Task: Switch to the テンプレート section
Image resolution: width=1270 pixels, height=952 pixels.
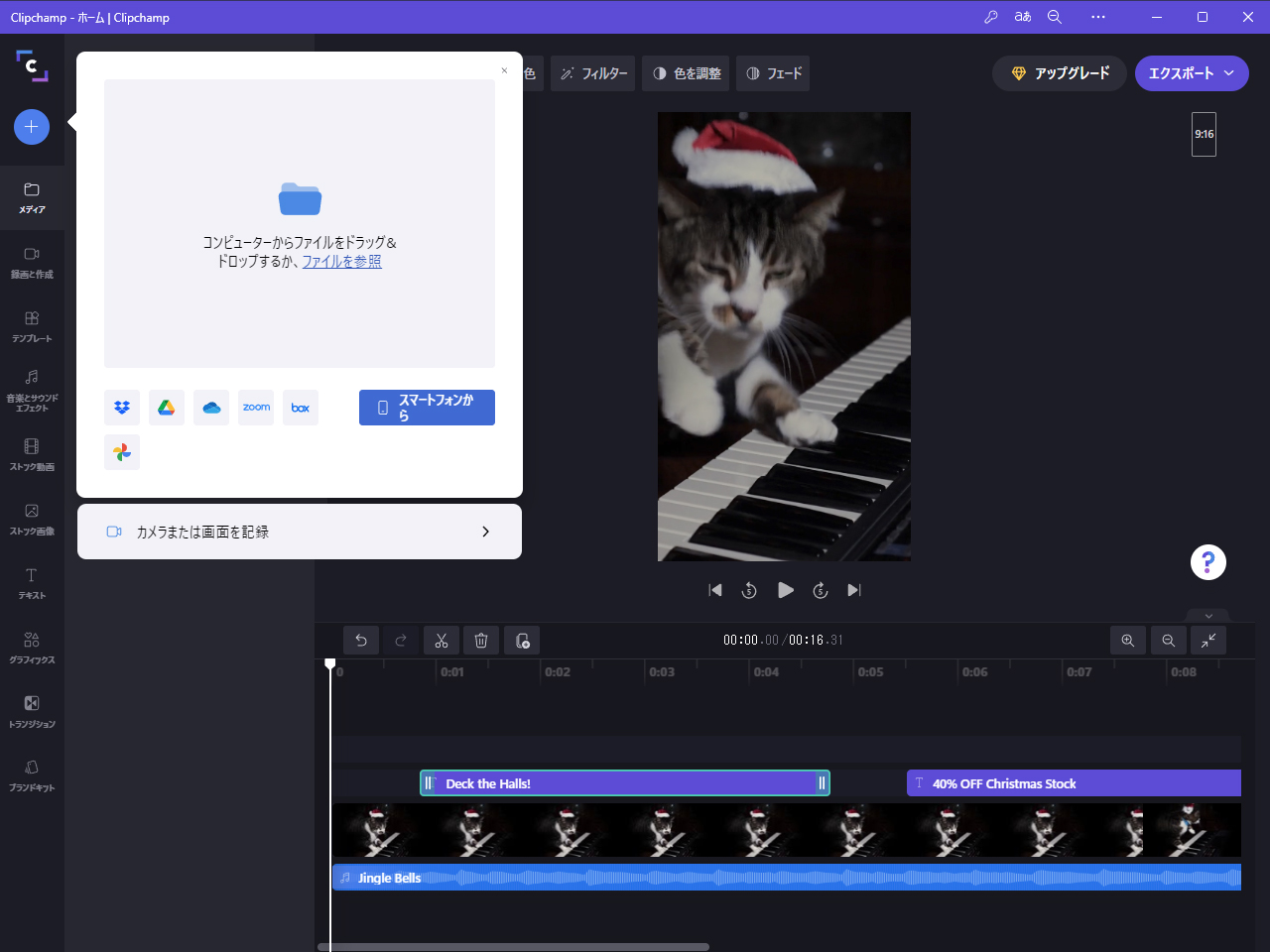Action: click(31, 325)
